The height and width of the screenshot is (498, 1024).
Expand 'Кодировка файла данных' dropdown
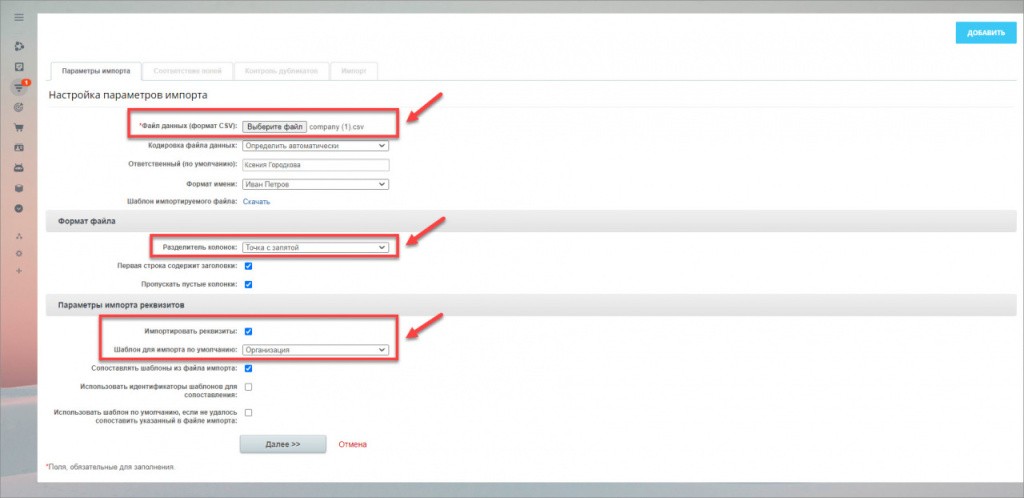tap(315, 145)
